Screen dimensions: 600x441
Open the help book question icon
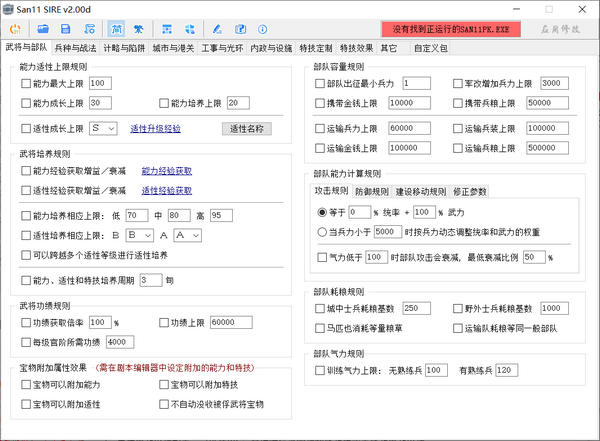click(x=240, y=29)
